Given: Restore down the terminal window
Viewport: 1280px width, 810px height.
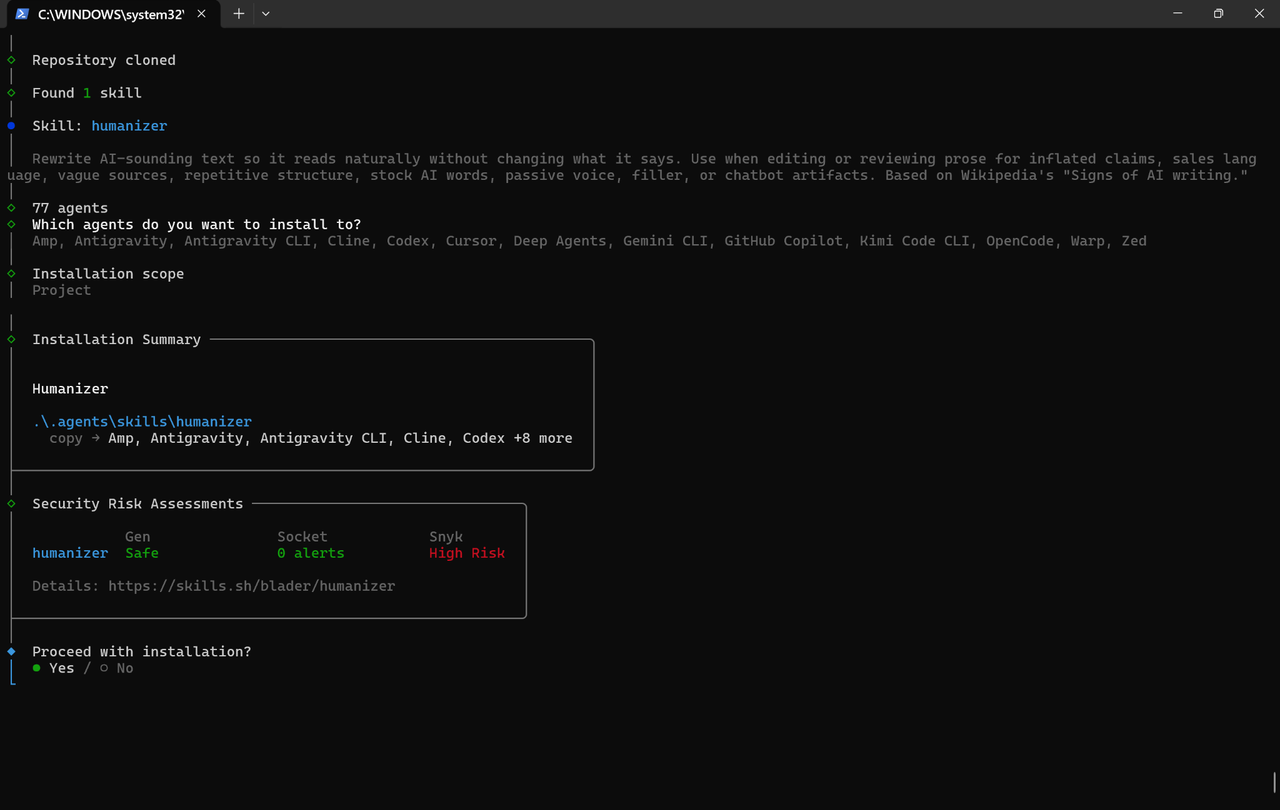Looking at the screenshot, I should pyautogui.click(x=1218, y=14).
